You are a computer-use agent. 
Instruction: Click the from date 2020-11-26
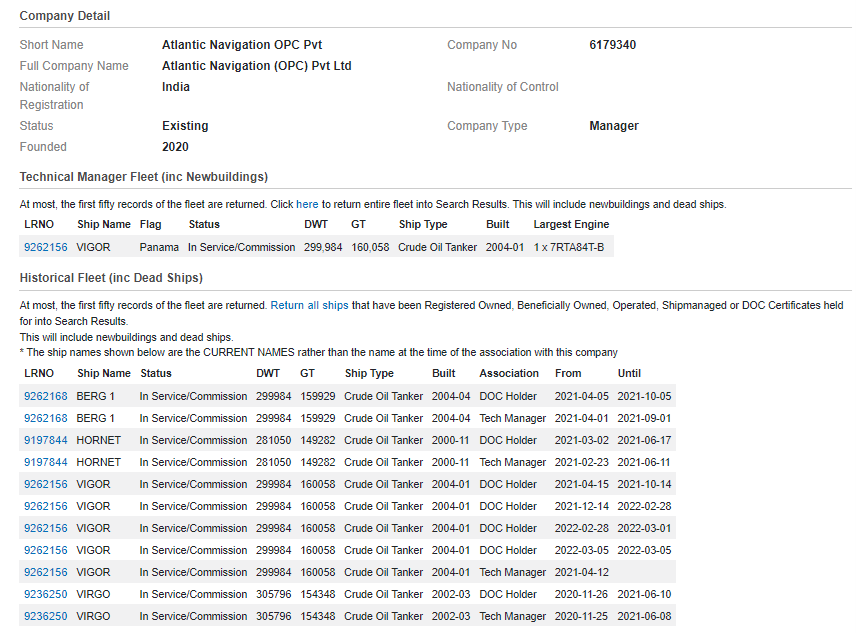(x=581, y=594)
